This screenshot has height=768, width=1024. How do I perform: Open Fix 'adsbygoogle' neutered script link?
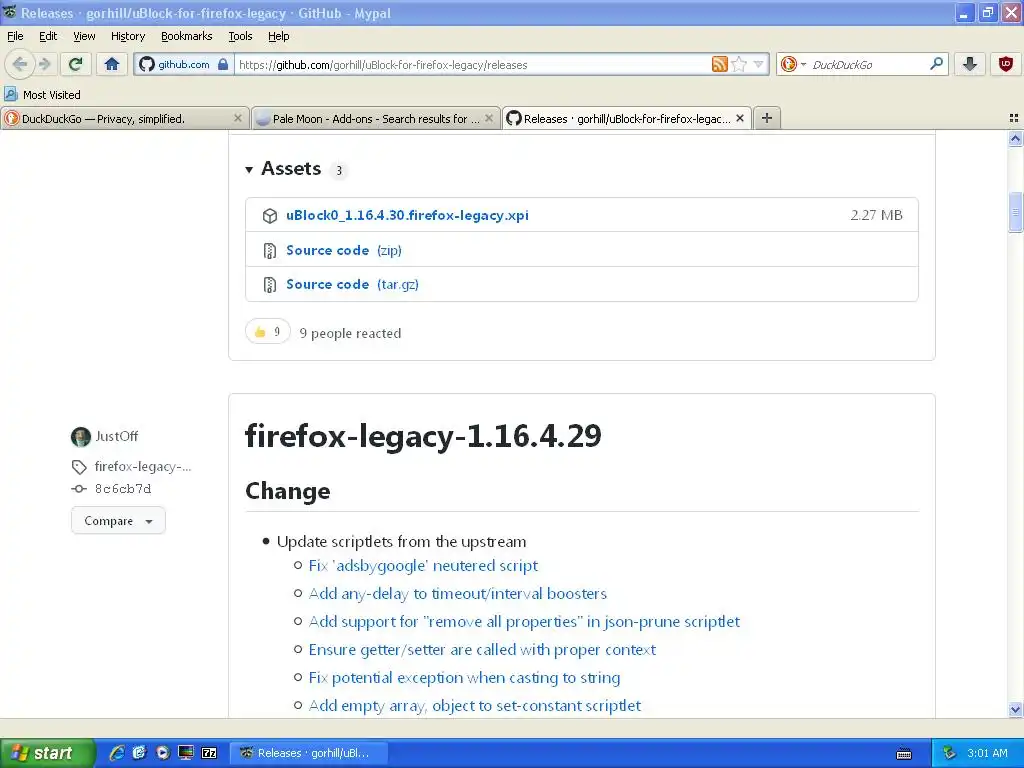point(423,566)
